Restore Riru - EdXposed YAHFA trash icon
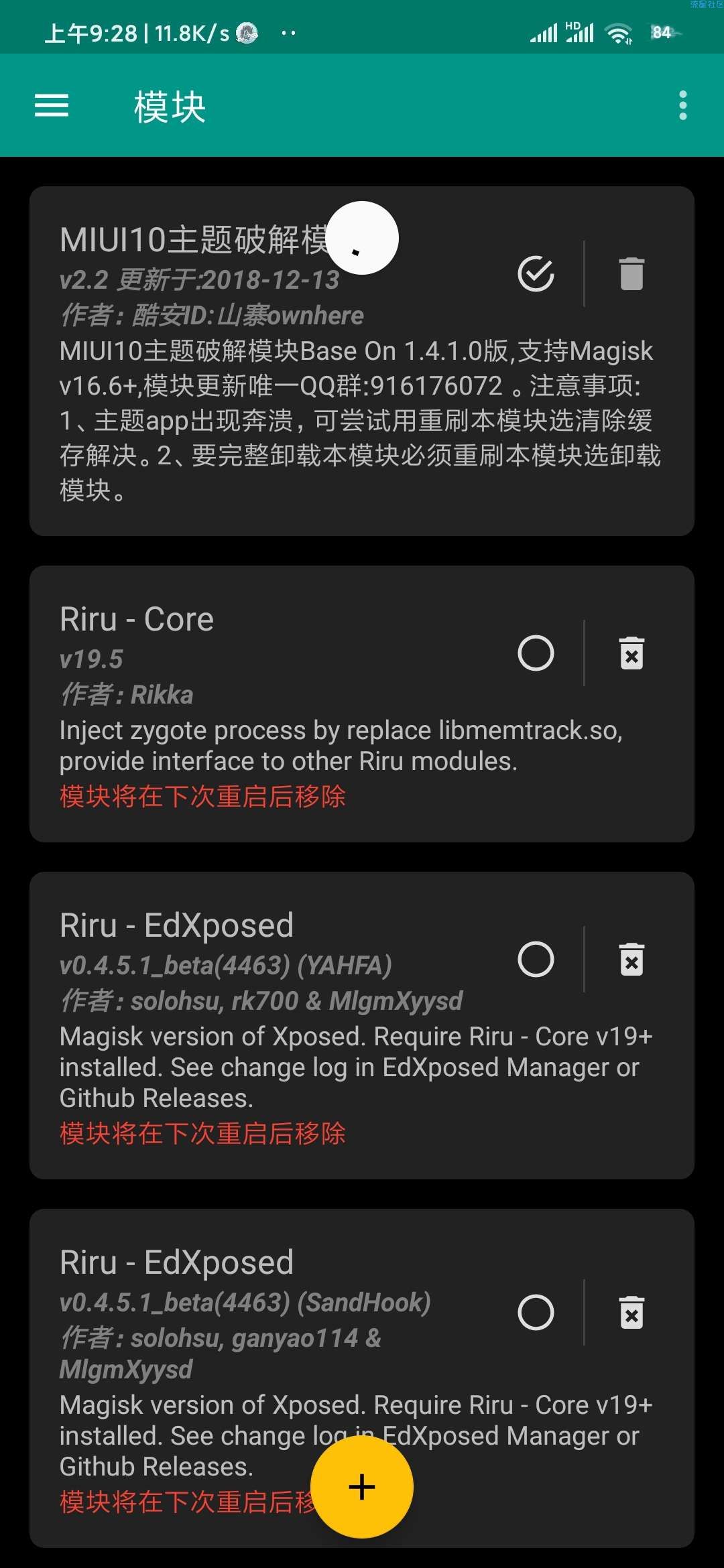The width and height of the screenshot is (724, 1568). point(631,960)
